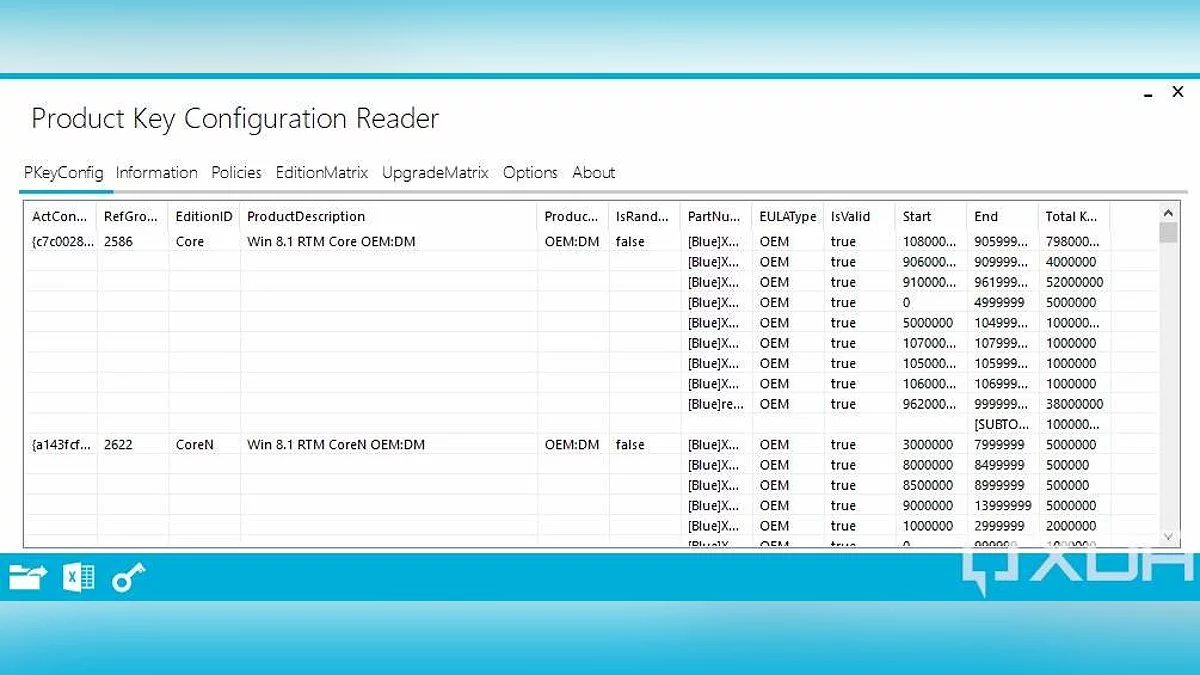Select the Total value 2000000
1200x675 pixels.
[x=1071, y=526]
